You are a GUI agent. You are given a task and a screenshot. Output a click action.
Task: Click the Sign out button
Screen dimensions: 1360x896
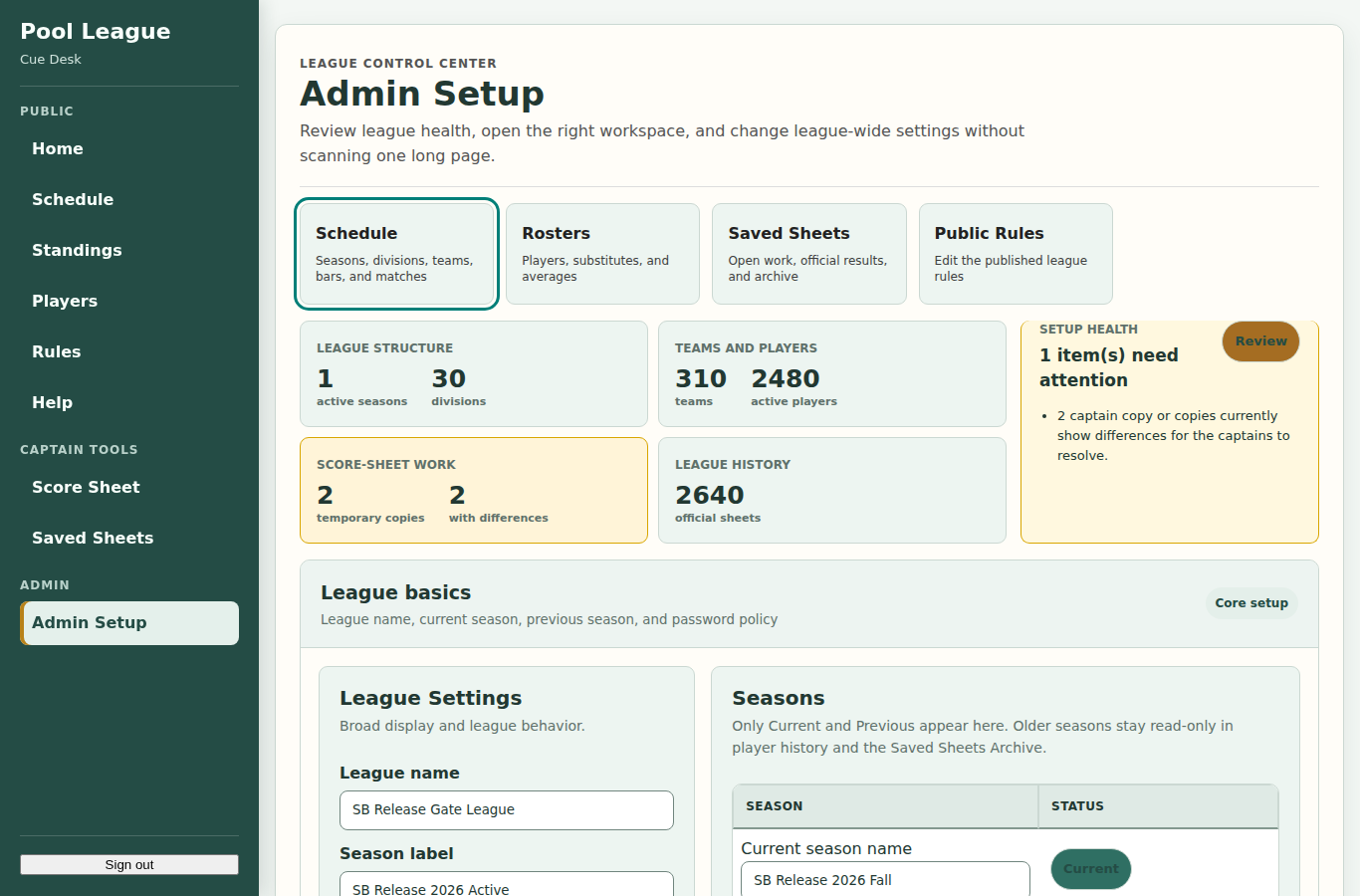pyautogui.click(x=129, y=864)
